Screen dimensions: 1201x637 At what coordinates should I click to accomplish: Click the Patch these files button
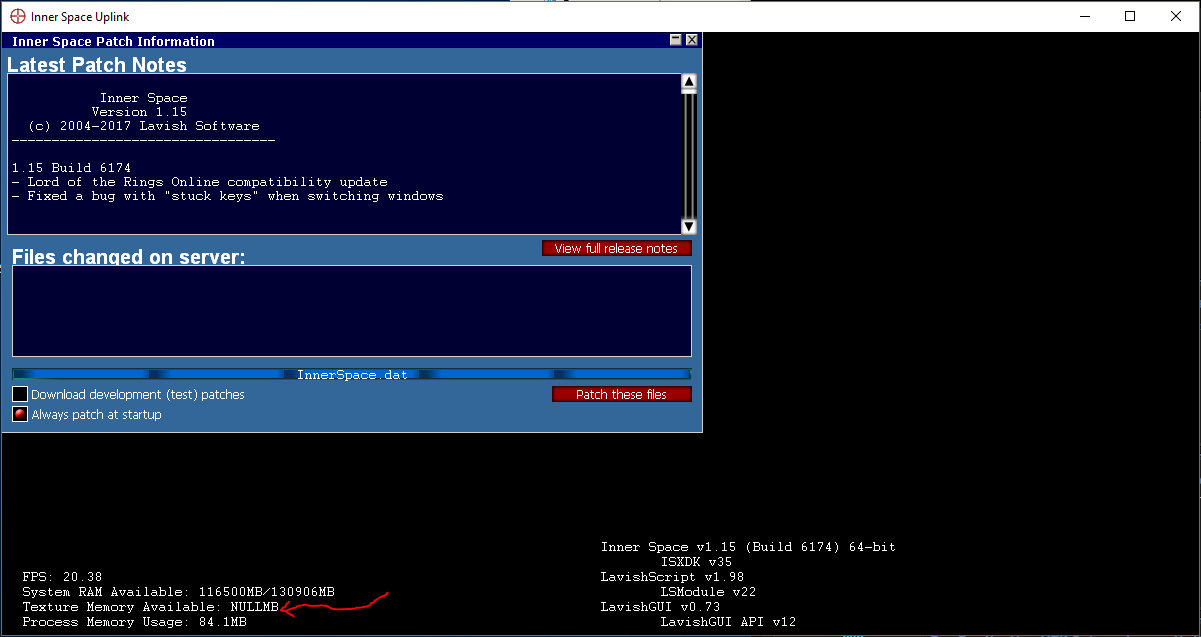coord(621,394)
